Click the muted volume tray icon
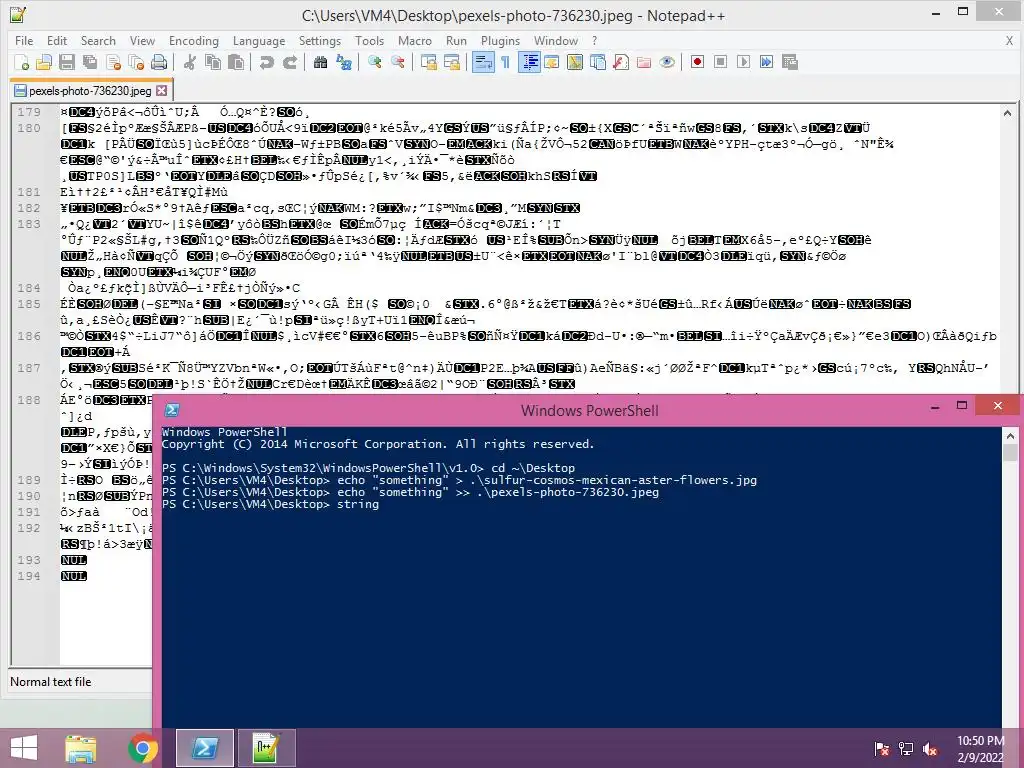 931,748
